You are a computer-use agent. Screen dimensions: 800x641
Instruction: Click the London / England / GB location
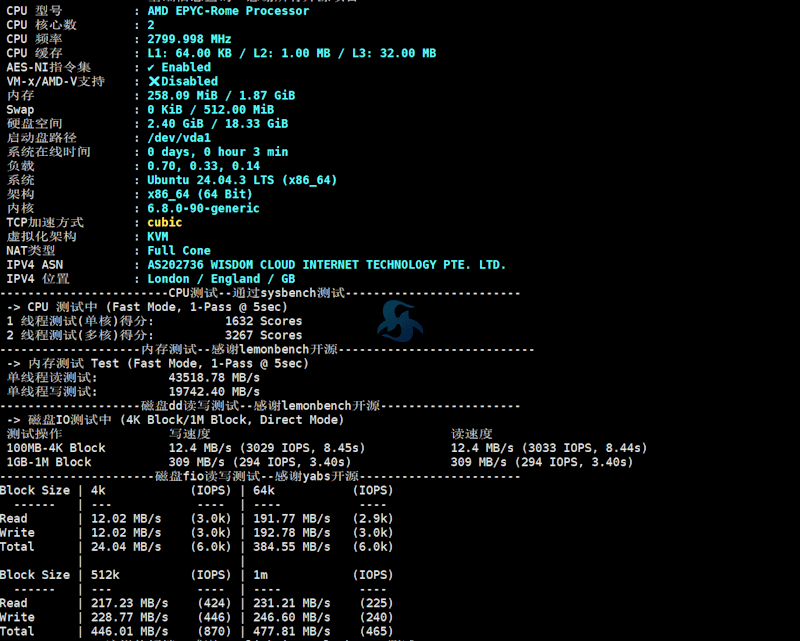[221, 279]
